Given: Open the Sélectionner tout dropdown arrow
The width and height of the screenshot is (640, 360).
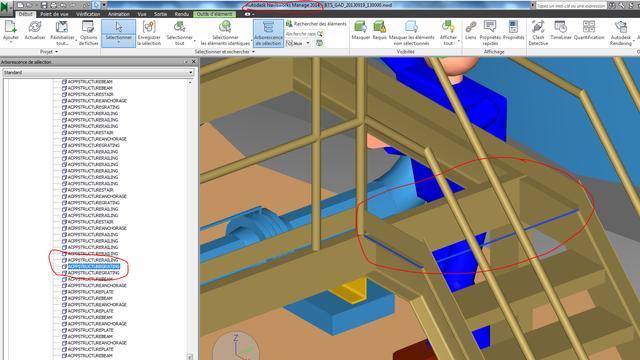Looking at the screenshot, I should click(x=194, y=41).
